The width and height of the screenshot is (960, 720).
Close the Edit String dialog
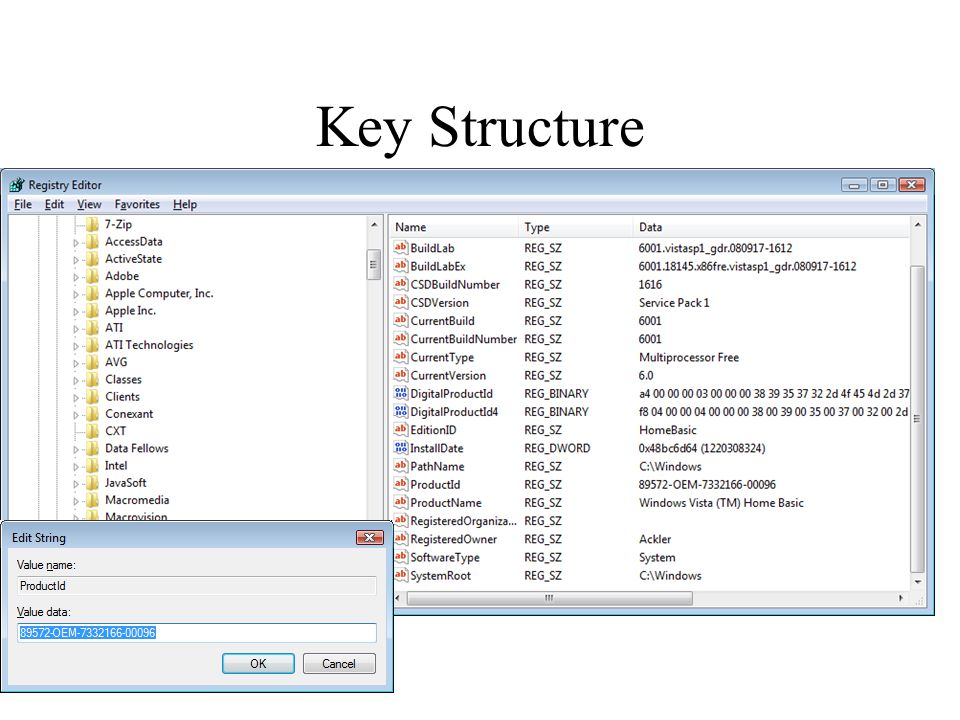point(369,538)
